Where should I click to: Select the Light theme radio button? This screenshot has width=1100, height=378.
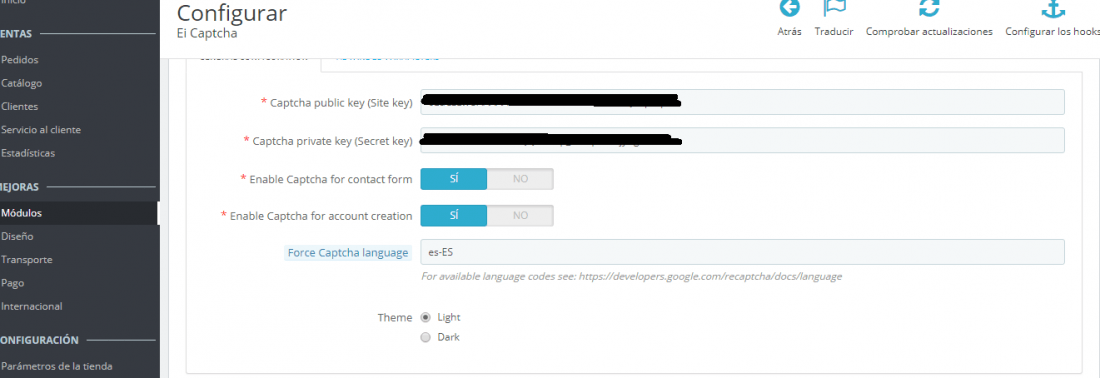(425, 317)
